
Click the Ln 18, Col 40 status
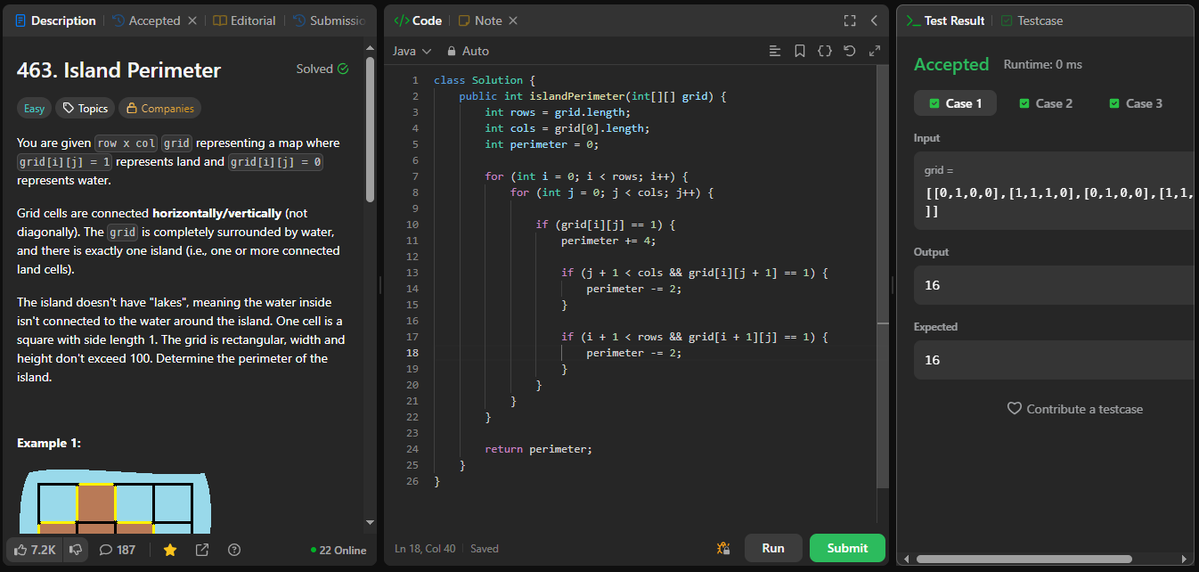click(x=425, y=548)
